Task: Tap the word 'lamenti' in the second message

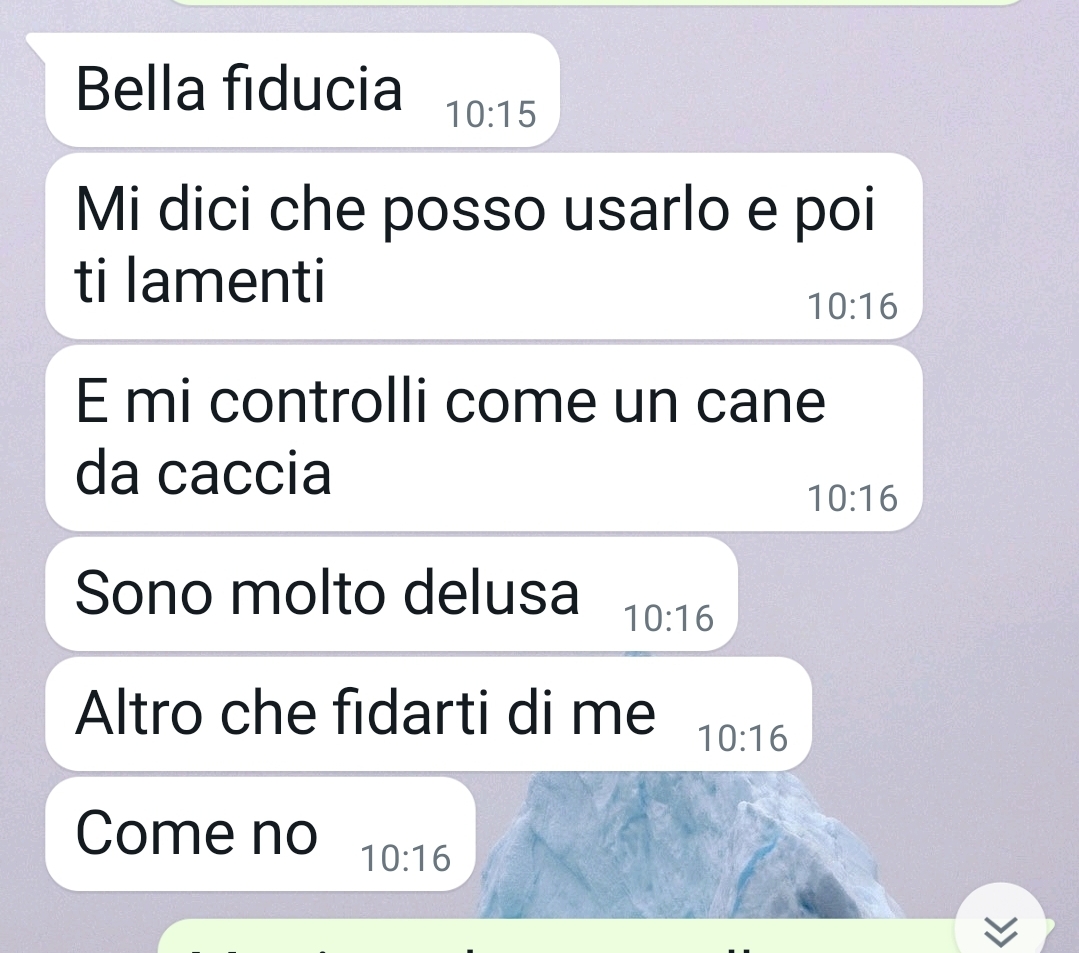Action: tap(224, 281)
